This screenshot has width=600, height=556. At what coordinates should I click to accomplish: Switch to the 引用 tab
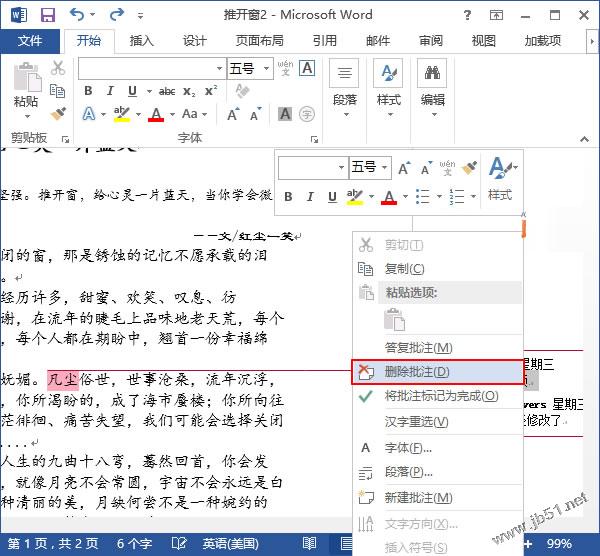[x=324, y=41]
